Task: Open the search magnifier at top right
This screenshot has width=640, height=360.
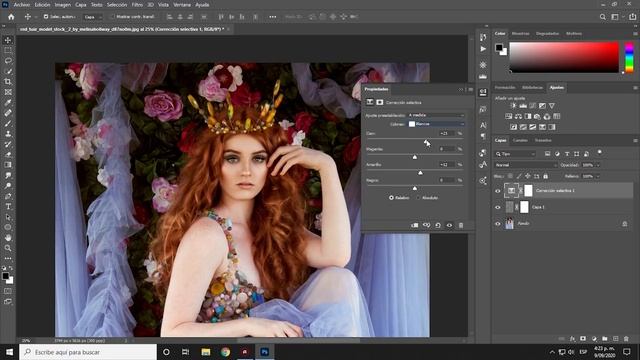Action: pos(602,17)
